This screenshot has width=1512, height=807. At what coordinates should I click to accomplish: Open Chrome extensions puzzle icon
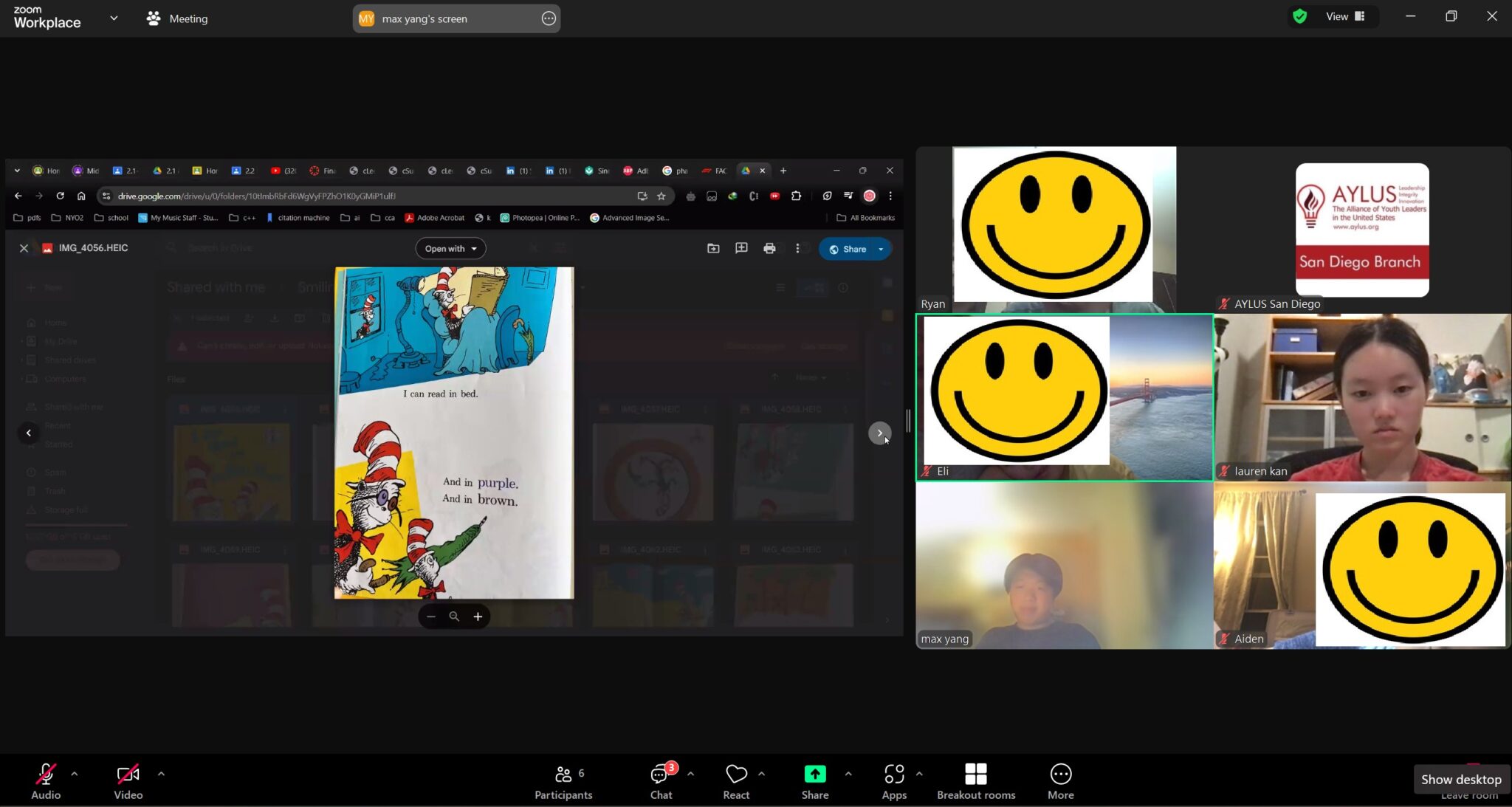tap(796, 196)
